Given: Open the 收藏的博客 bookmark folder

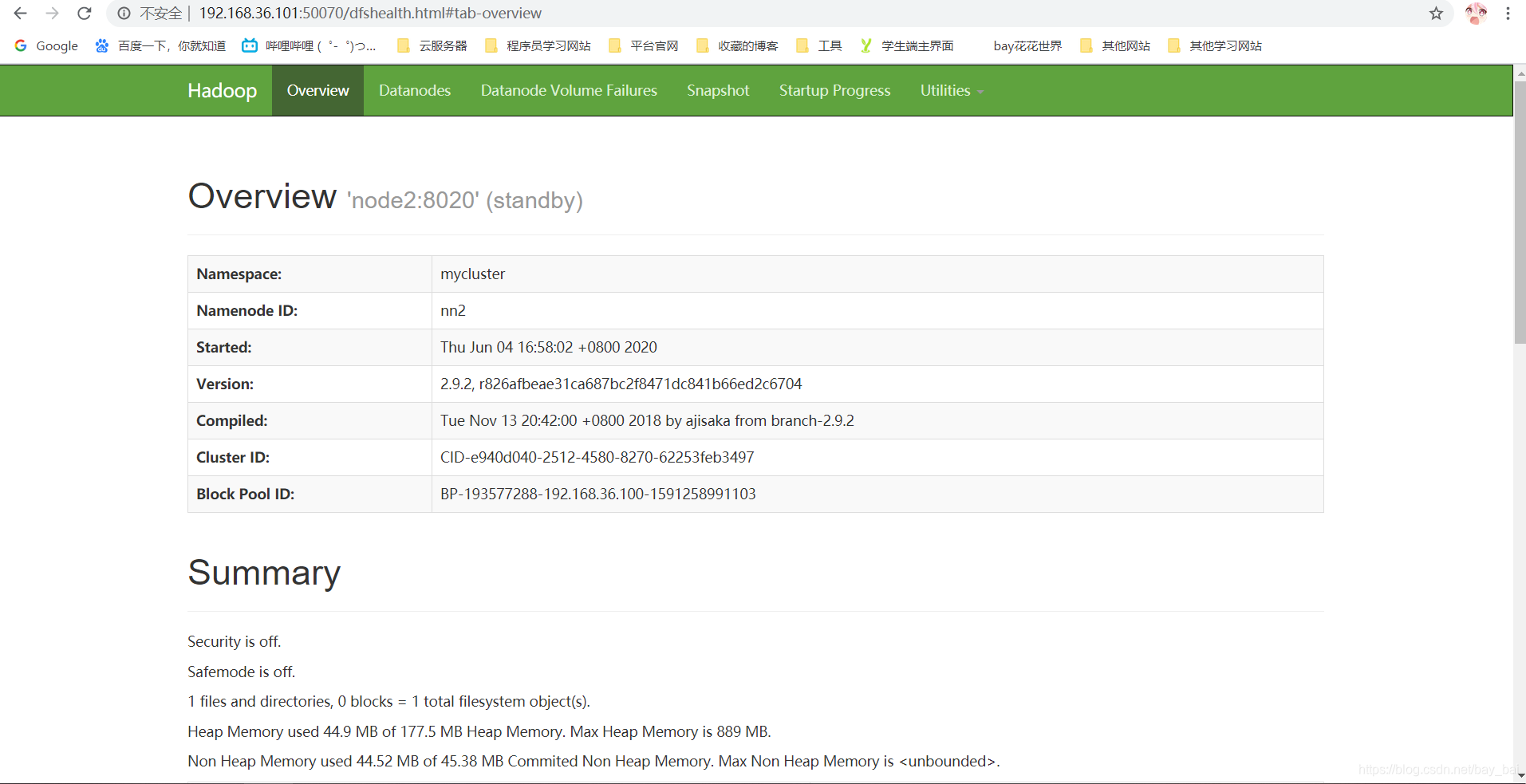Looking at the screenshot, I should coord(737,45).
